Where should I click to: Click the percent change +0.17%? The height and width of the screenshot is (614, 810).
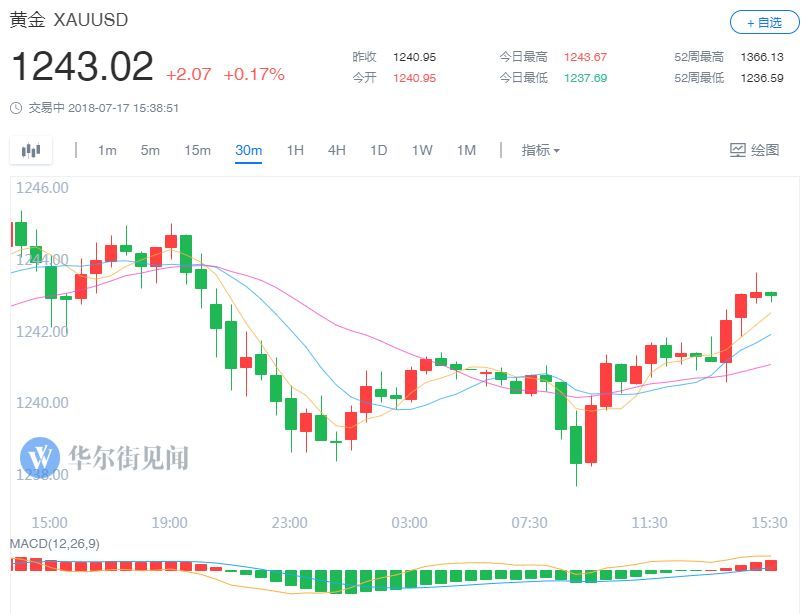pos(254,74)
